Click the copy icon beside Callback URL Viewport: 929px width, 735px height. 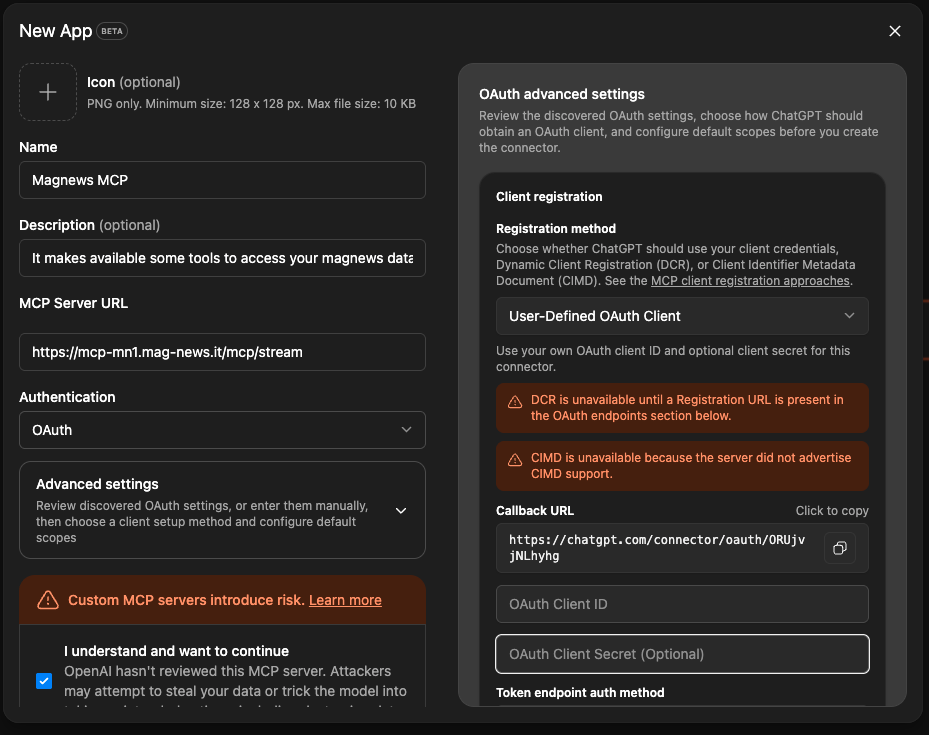point(840,548)
